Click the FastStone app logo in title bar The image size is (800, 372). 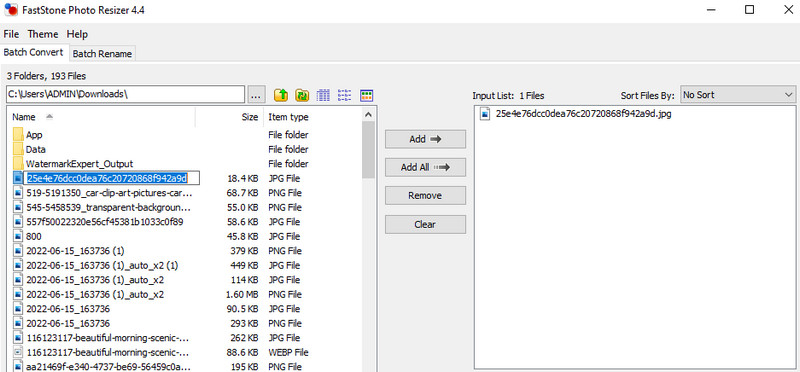pyautogui.click(x=11, y=10)
